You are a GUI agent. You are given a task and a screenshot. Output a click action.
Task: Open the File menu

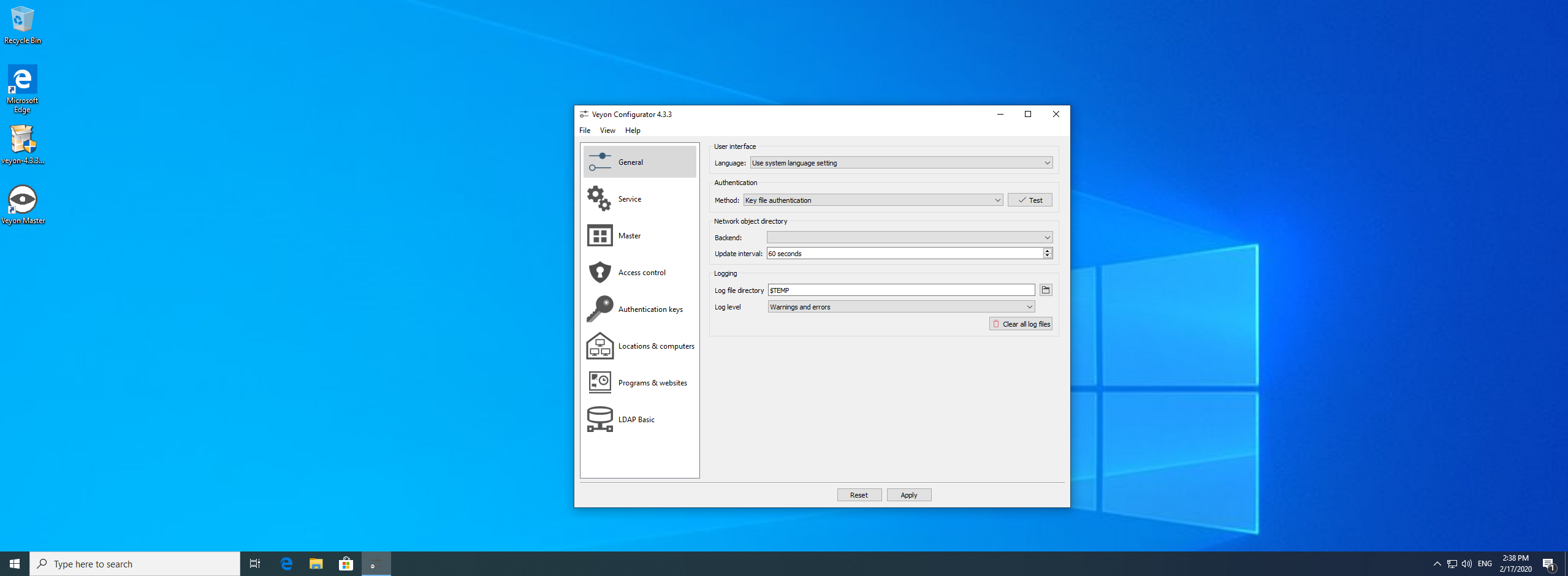tap(585, 130)
